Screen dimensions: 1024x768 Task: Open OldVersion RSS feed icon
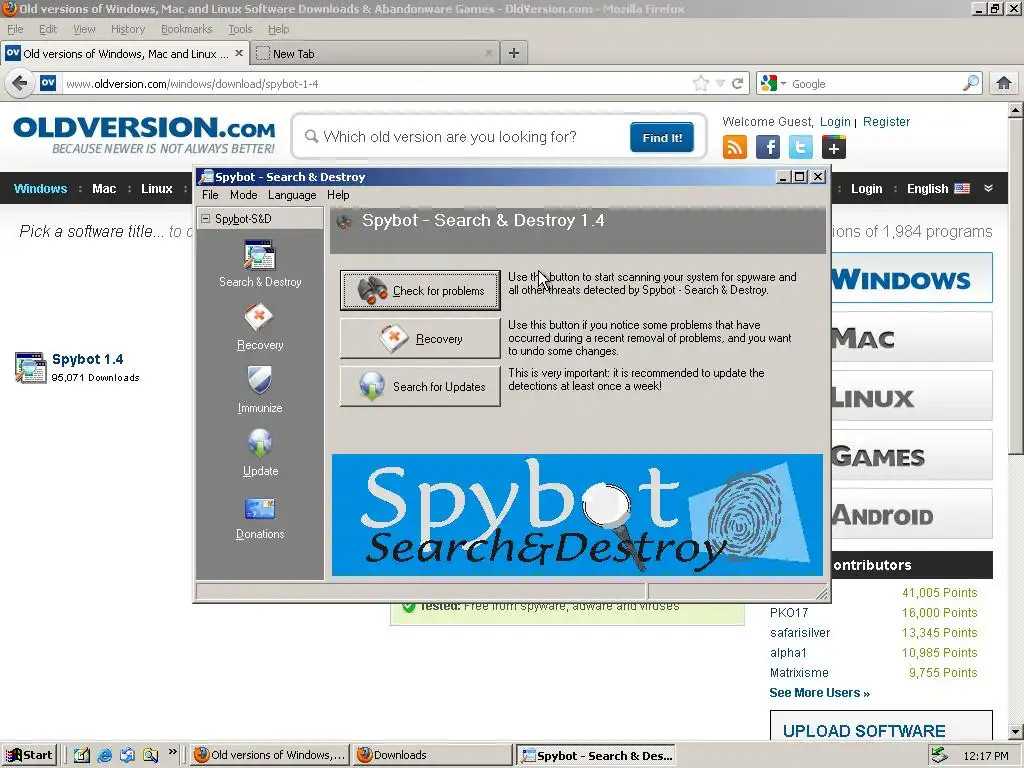[735, 147]
